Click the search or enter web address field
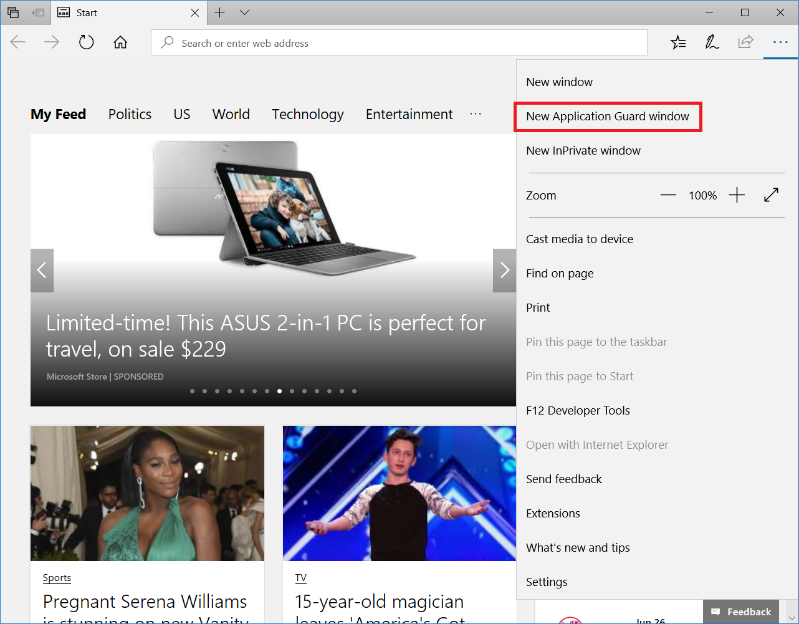The image size is (799, 624). [x=400, y=43]
